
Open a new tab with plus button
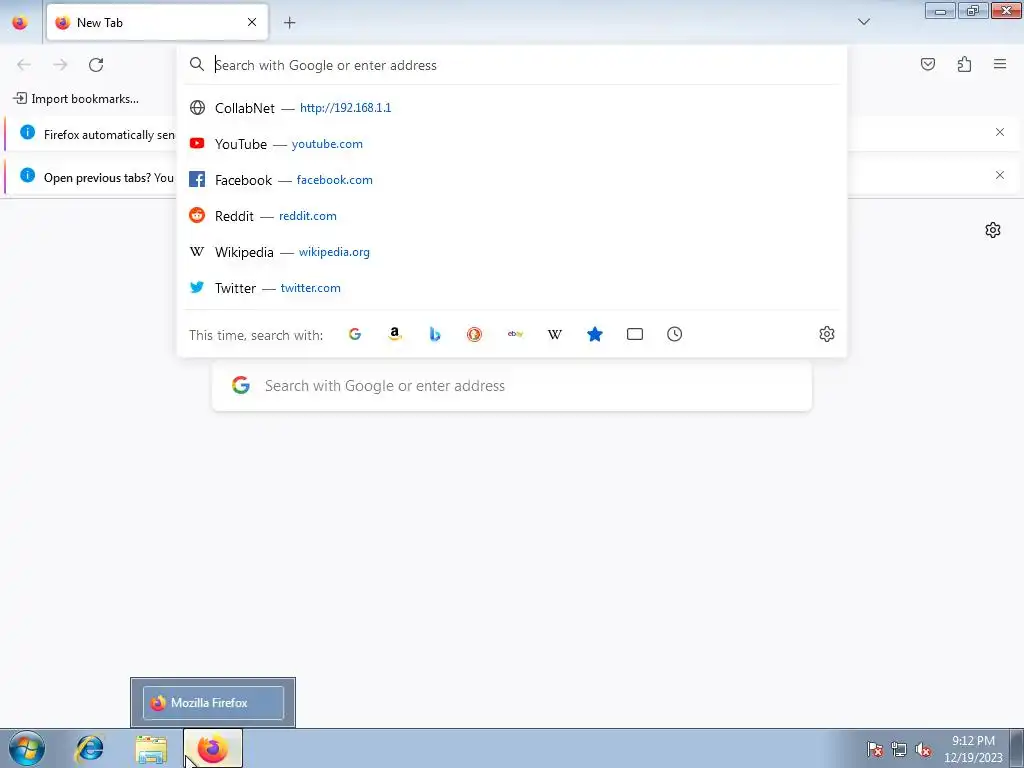289,22
